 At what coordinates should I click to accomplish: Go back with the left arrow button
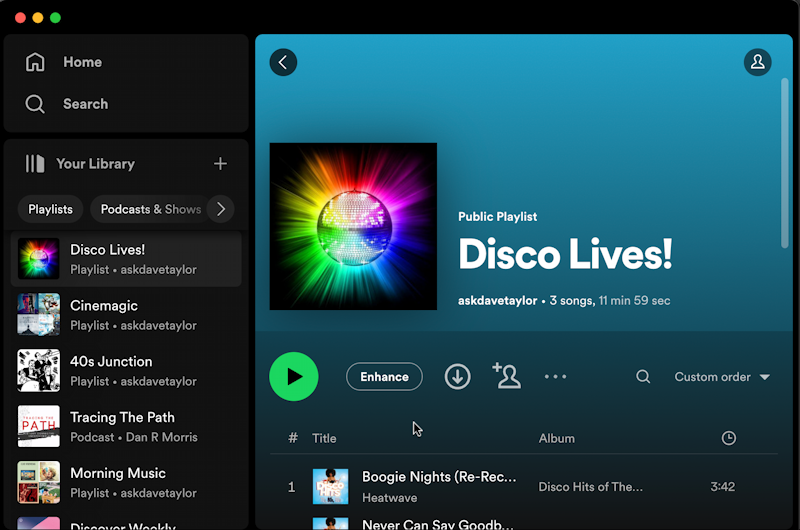click(283, 62)
